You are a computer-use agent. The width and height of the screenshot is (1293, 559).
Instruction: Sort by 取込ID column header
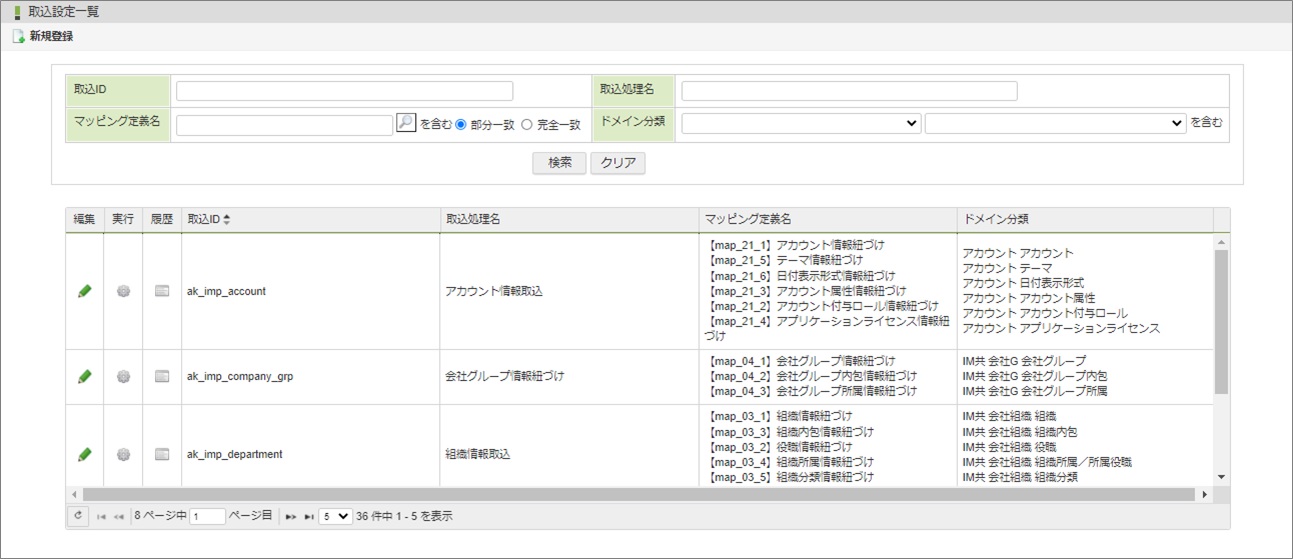point(208,219)
